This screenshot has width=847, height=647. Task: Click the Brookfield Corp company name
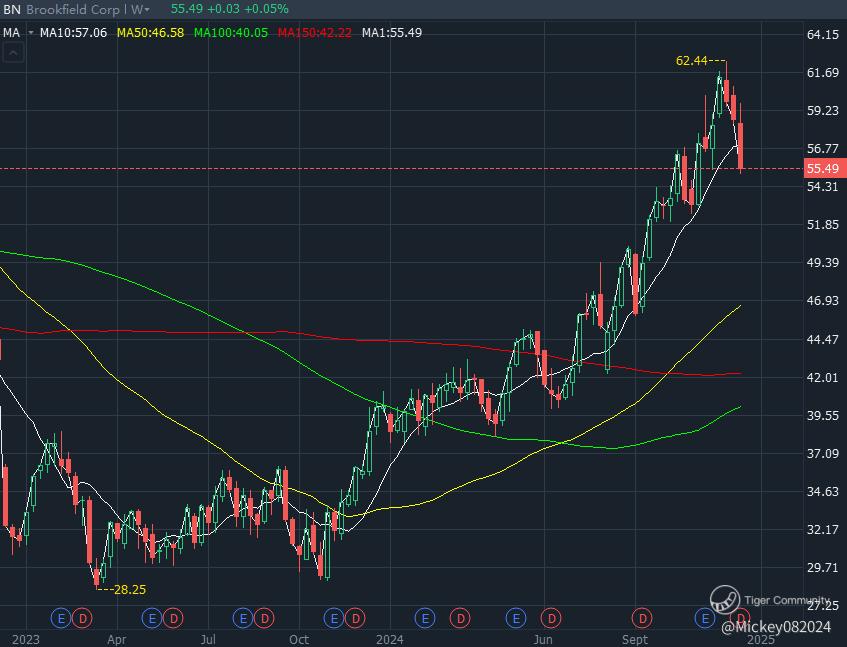pos(72,9)
